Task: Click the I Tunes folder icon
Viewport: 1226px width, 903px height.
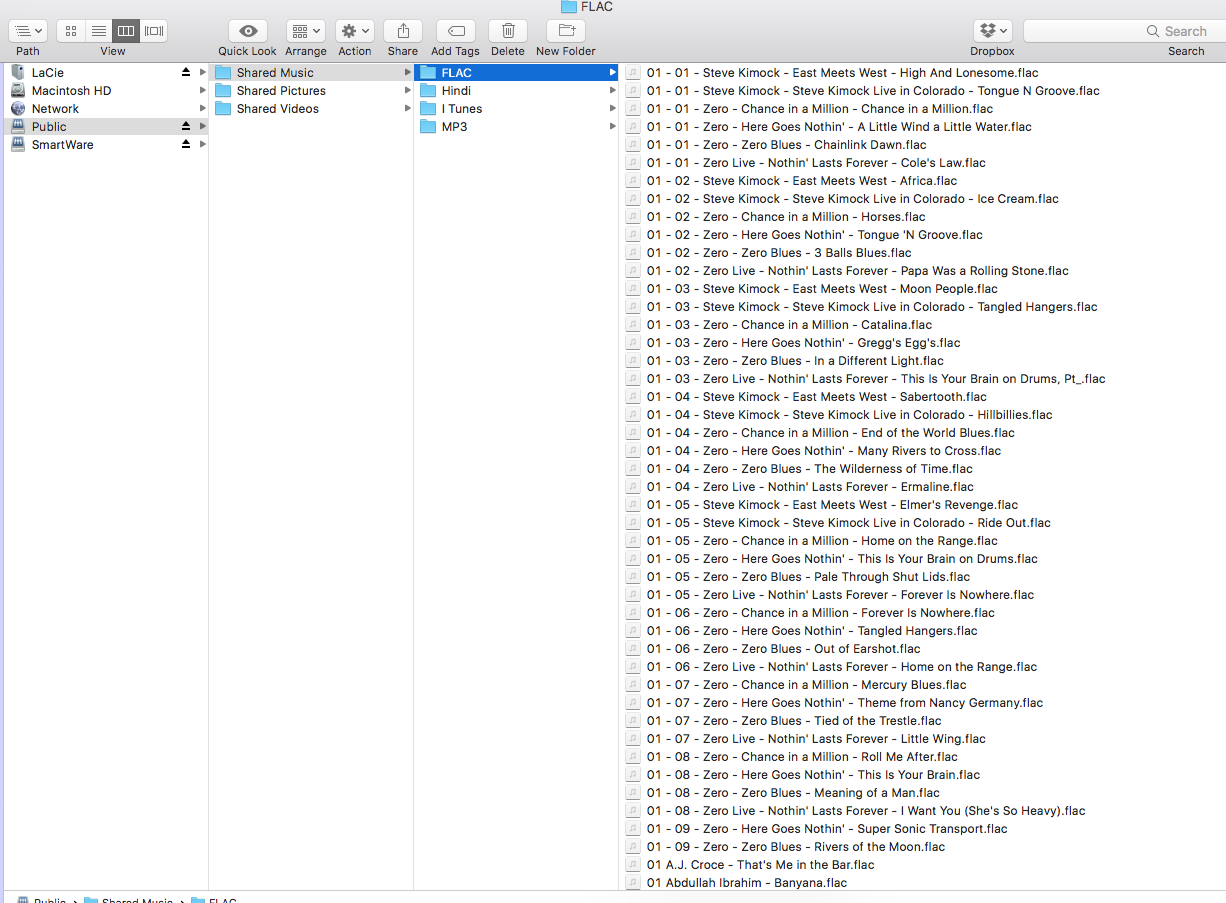Action: point(428,108)
